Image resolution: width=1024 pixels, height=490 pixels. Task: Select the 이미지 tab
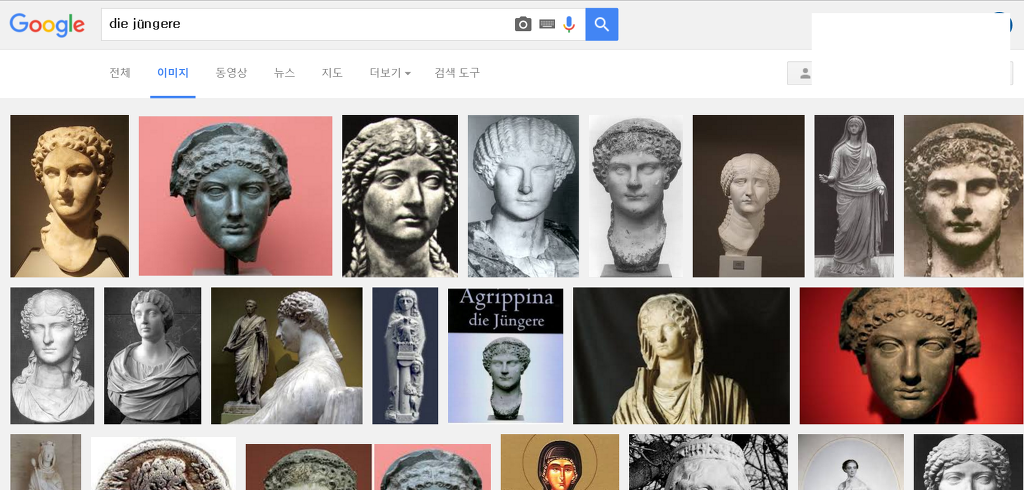tap(172, 73)
